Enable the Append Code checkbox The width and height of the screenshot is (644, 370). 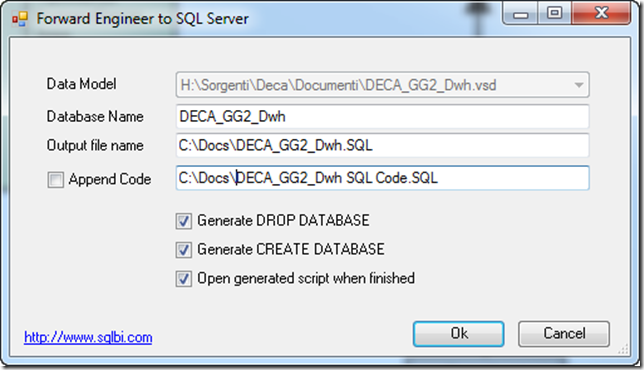[x=55, y=179]
